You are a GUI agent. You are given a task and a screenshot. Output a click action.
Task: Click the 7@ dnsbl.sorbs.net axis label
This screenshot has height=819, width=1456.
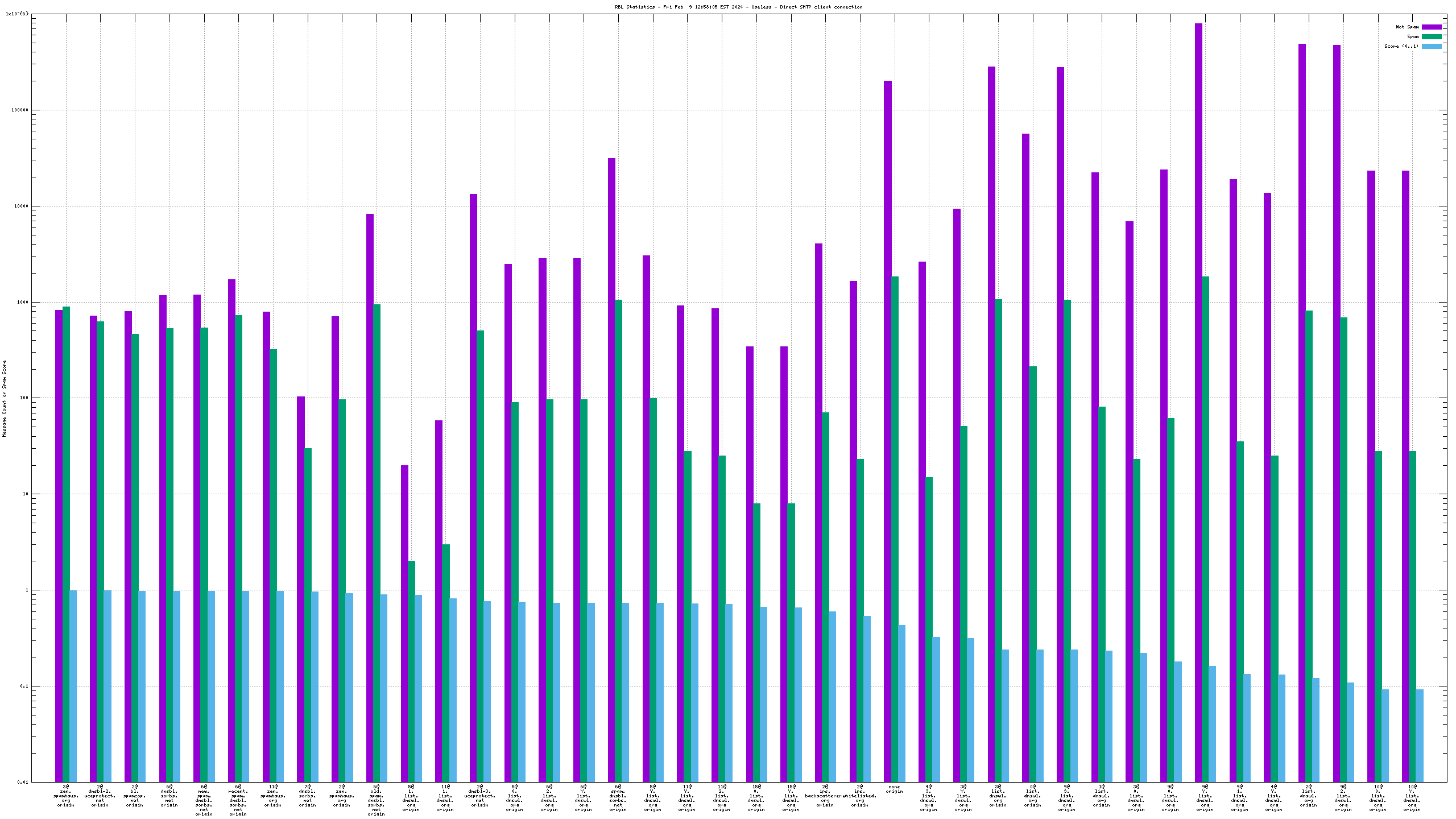307,796
